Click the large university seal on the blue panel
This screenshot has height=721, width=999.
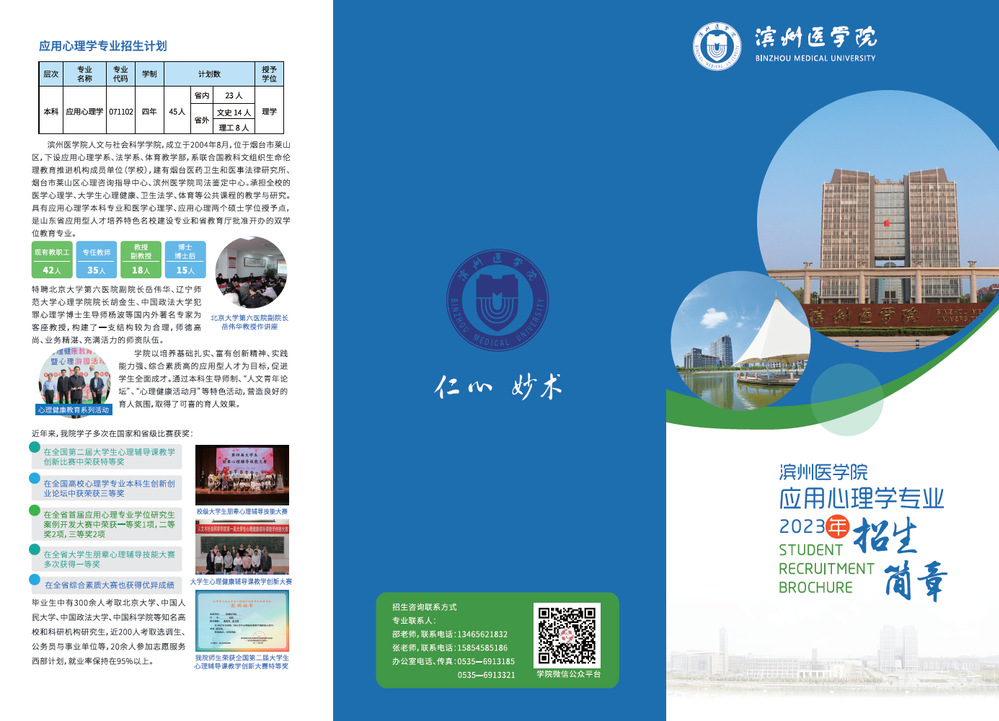click(x=498, y=300)
